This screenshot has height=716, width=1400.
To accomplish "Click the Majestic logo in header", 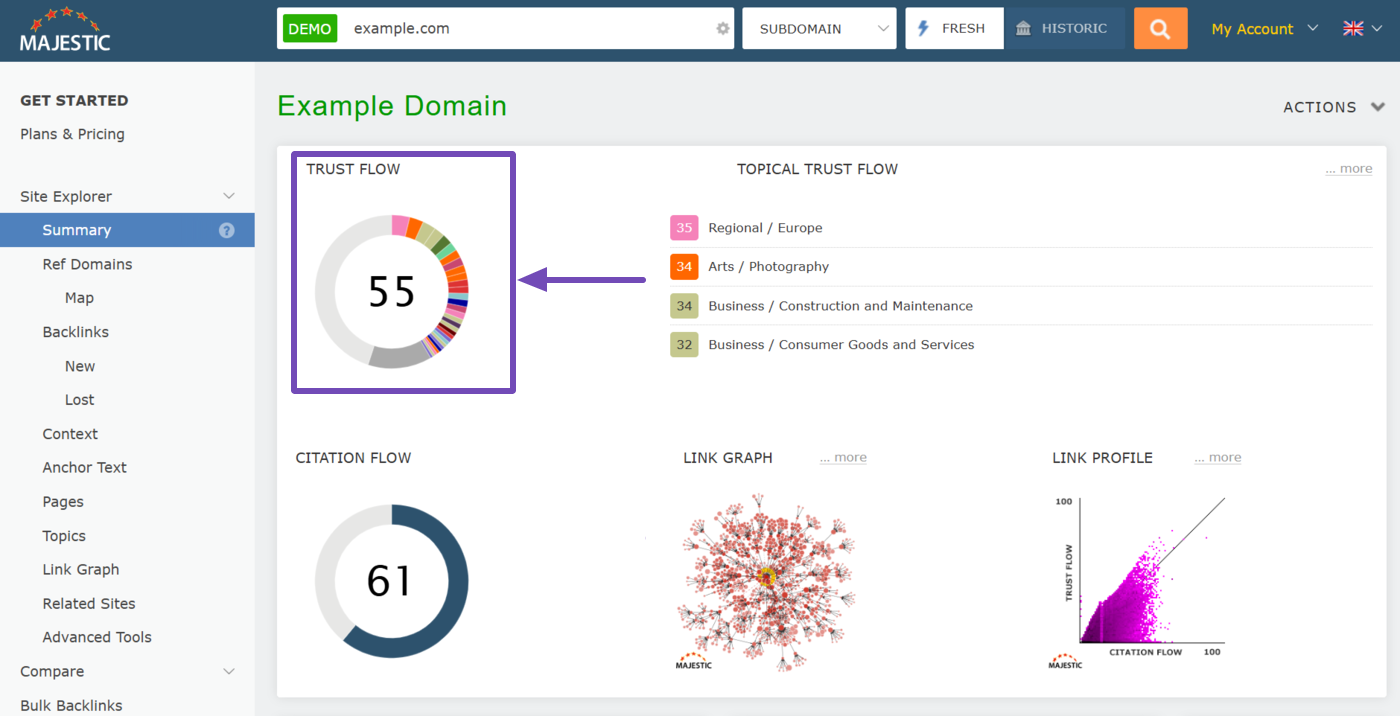I will (65, 29).
